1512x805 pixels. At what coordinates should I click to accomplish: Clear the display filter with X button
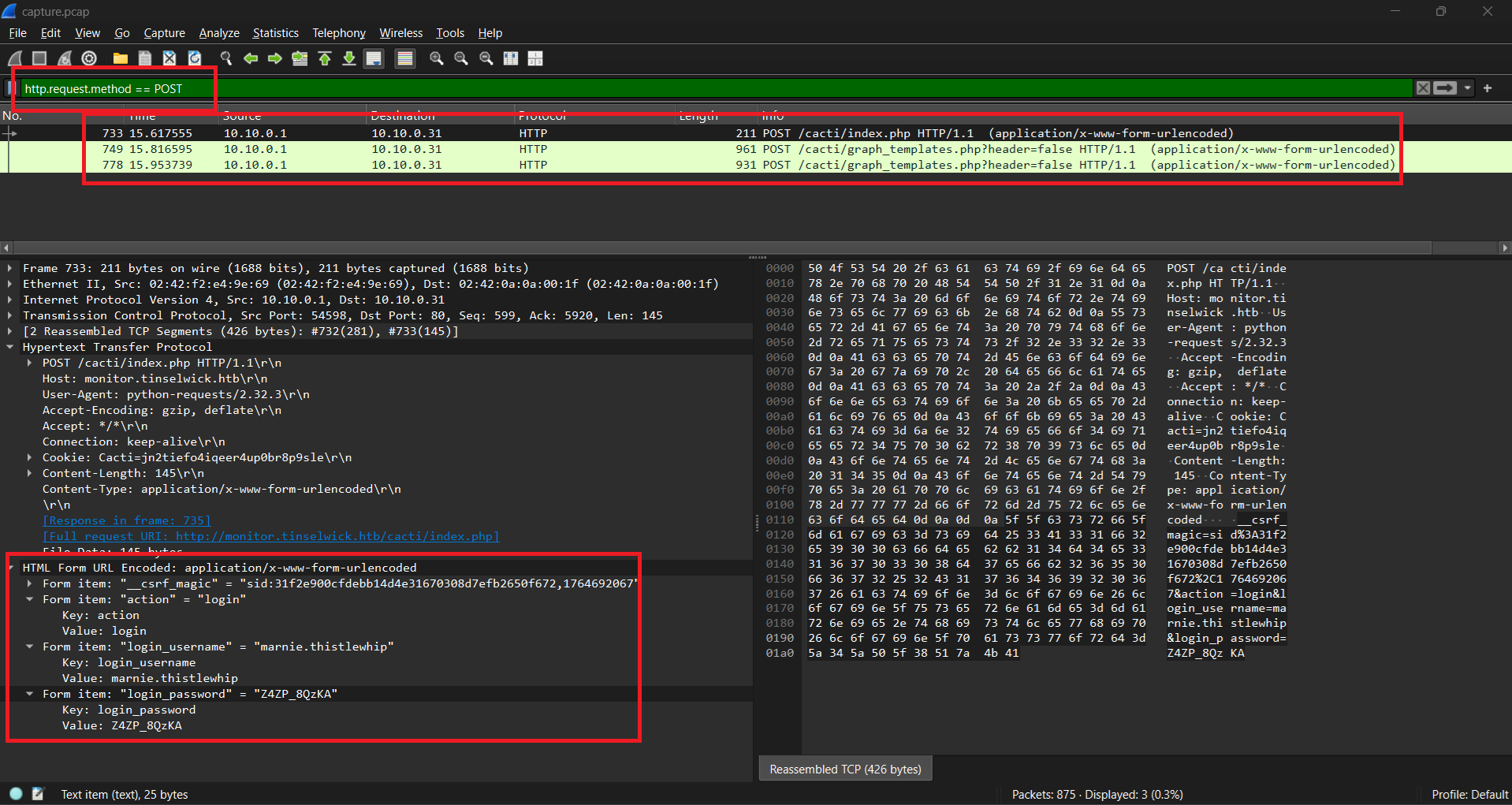(1423, 88)
